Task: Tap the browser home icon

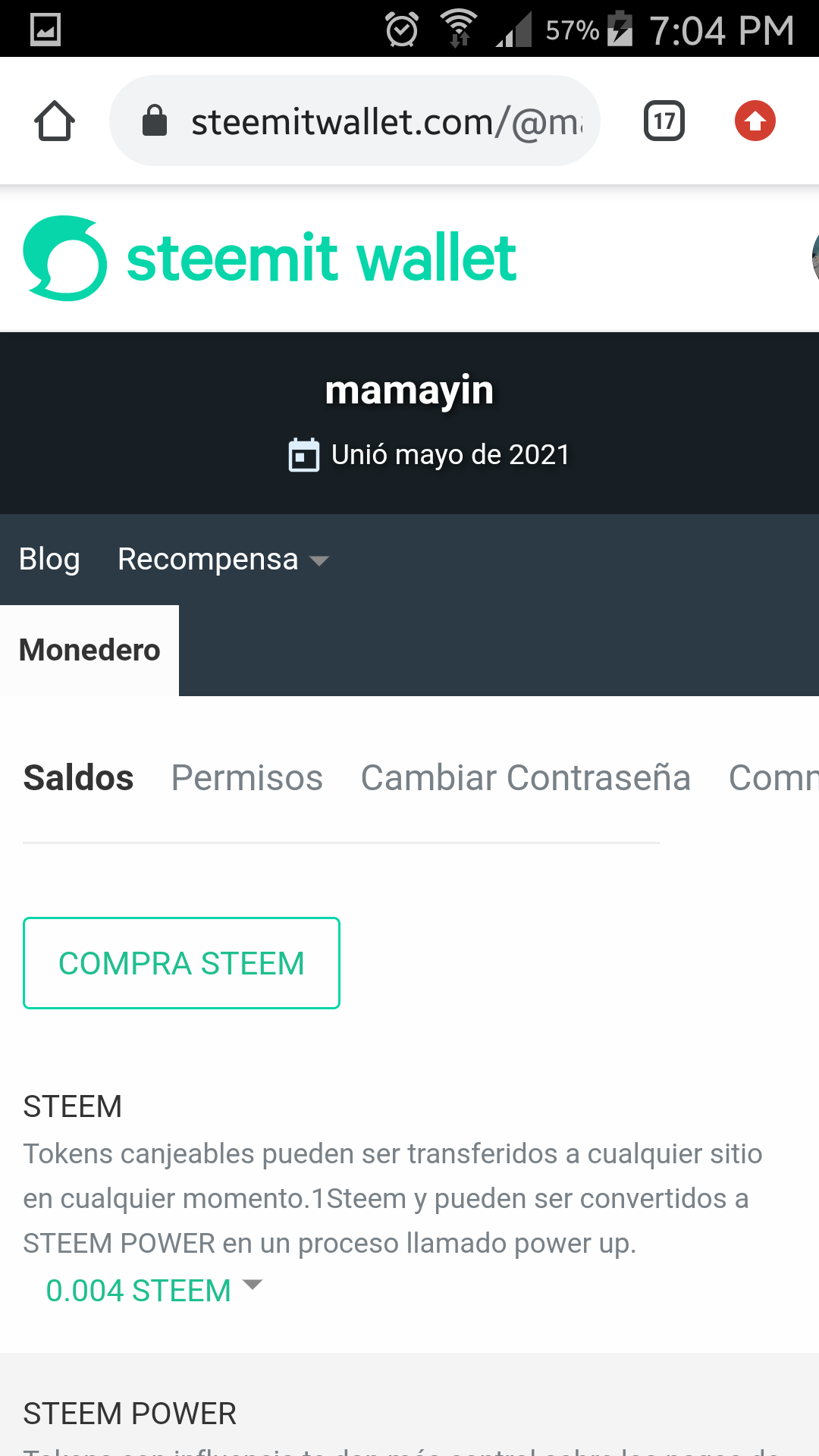Action: point(55,121)
